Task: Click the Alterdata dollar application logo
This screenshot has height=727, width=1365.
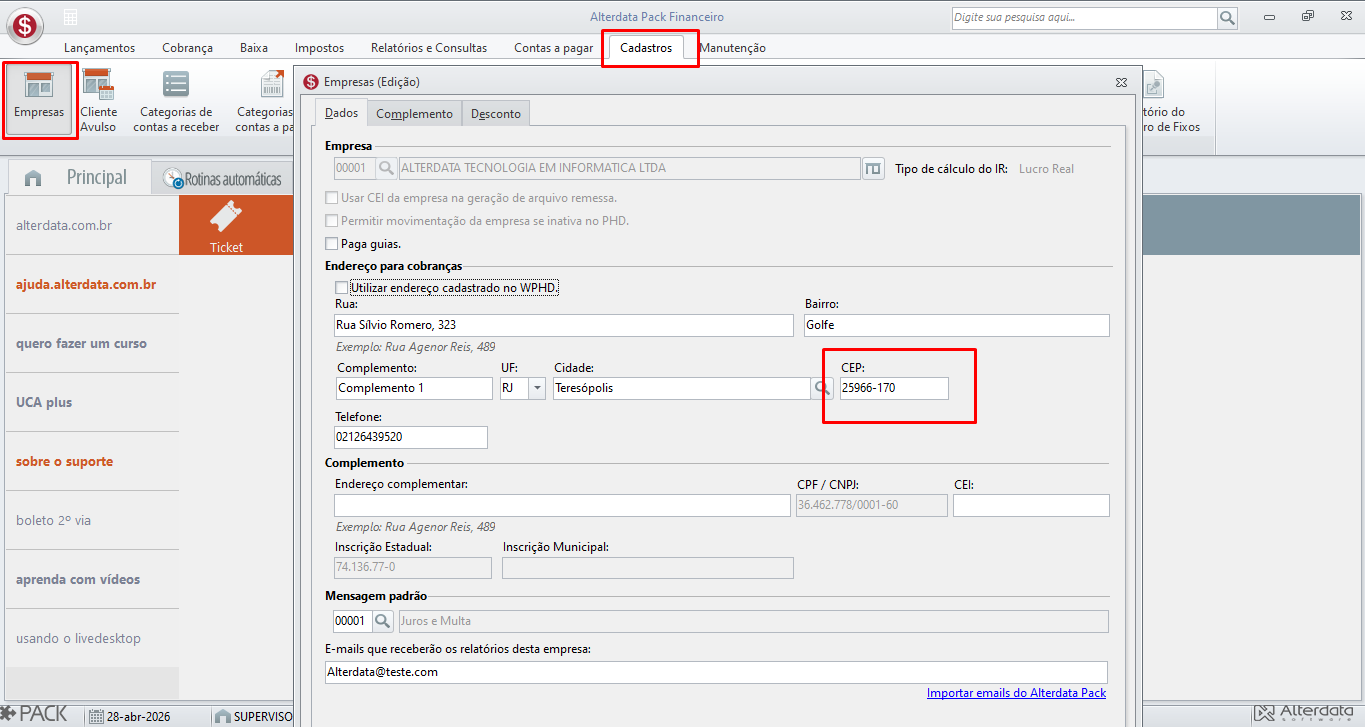Action: 25,25
